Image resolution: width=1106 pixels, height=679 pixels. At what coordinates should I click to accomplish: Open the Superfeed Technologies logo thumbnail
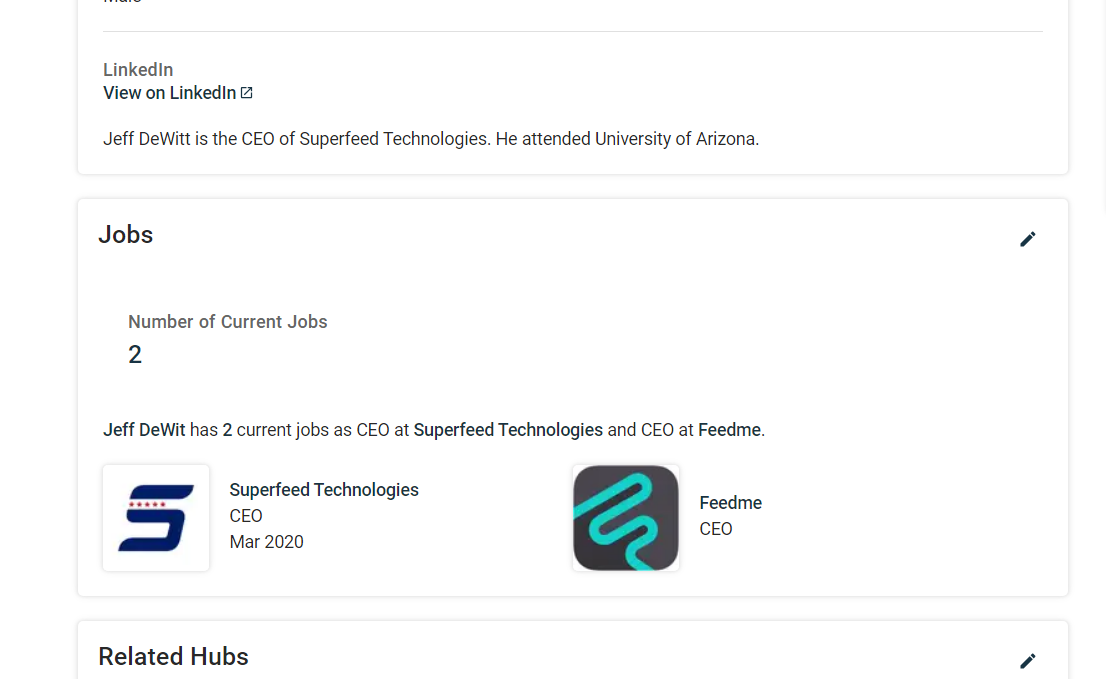tap(156, 518)
